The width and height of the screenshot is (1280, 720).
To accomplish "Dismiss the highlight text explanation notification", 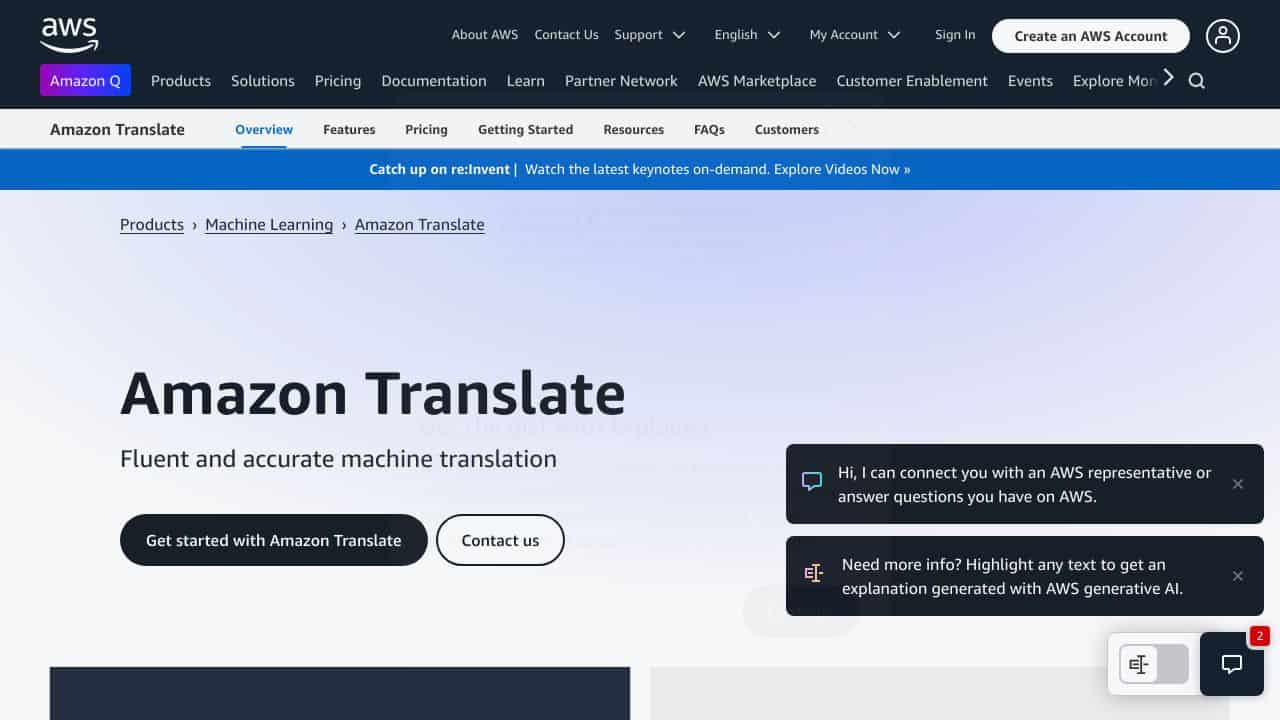I will (x=1238, y=576).
